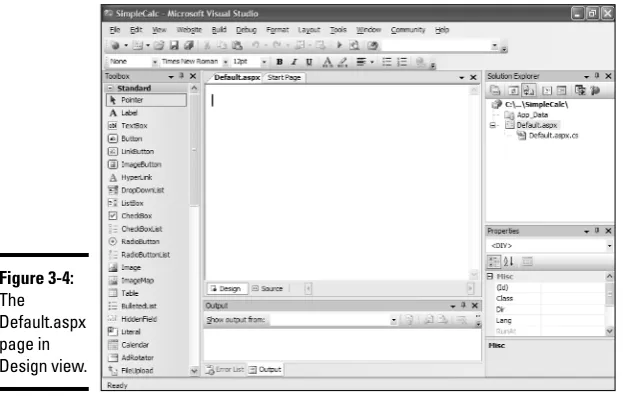
Task: Open the alignment dropdown arrow
Action: pos(372,62)
